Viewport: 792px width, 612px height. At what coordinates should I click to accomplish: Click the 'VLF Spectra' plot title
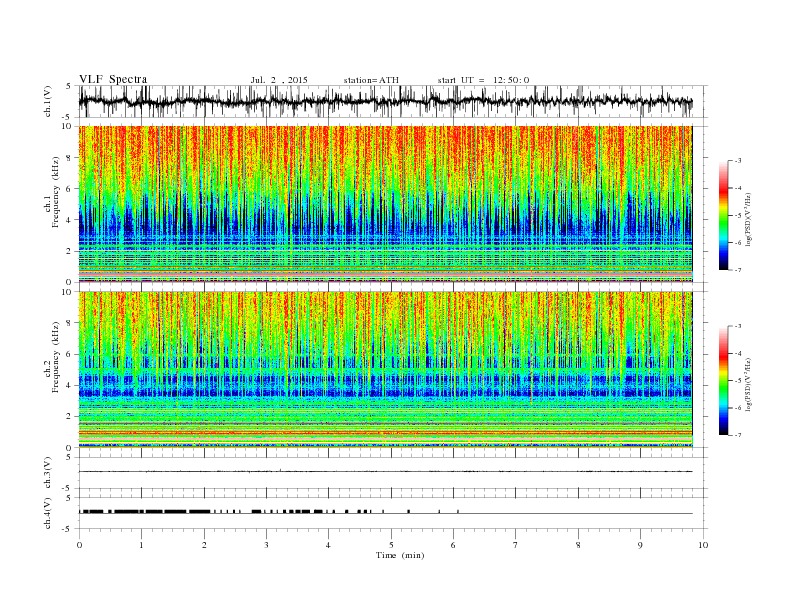click(113, 80)
